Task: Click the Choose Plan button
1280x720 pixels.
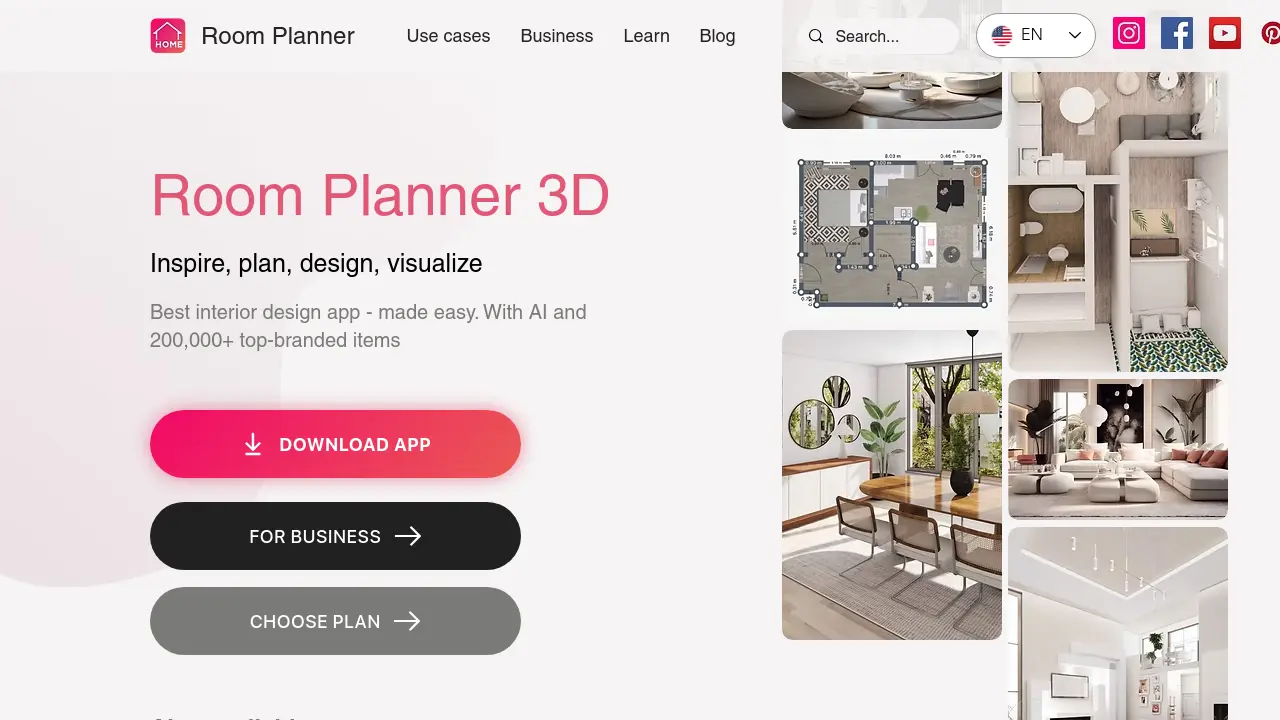Action: pyautogui.click(x=335, y=621)
